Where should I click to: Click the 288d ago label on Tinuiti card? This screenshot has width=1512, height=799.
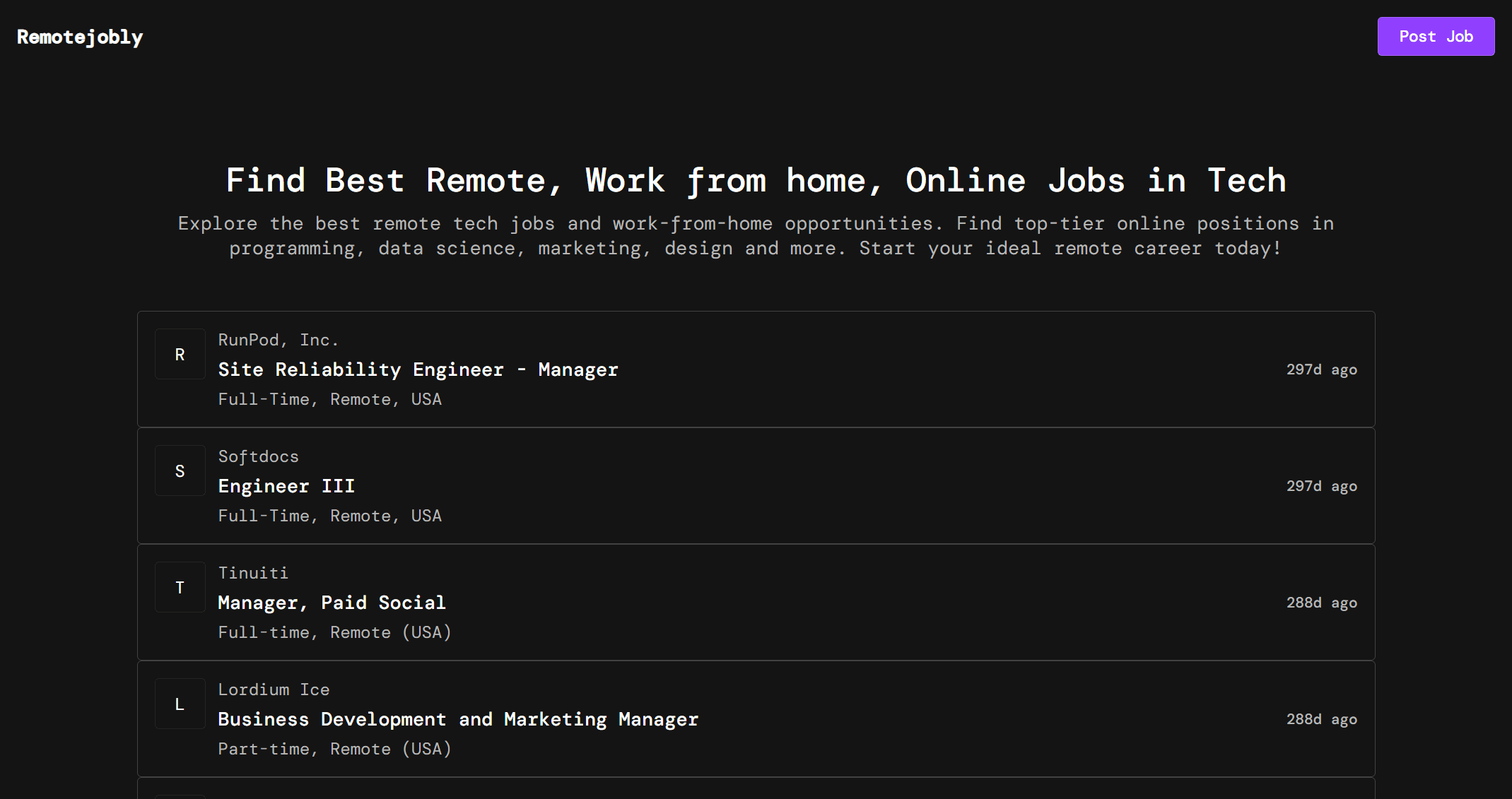(1321, 603)
